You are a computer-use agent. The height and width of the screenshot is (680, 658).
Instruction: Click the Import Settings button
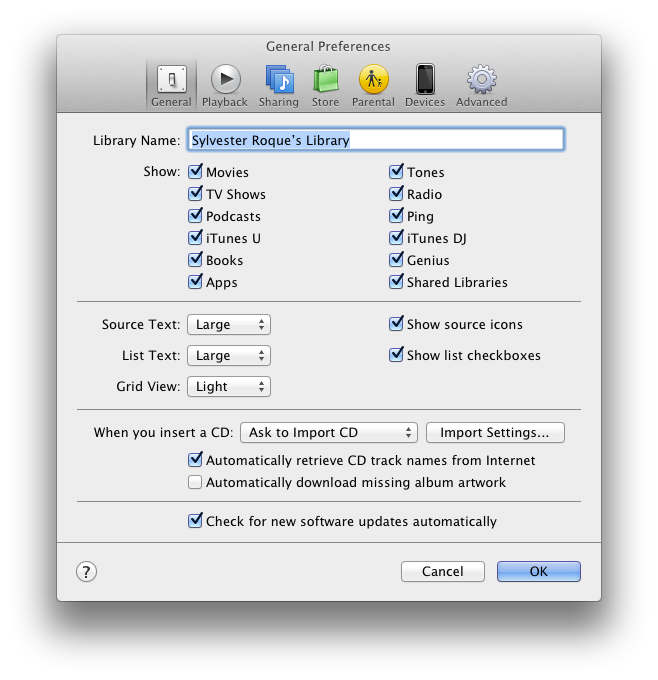pyautogui.click(x=495, y=432)
